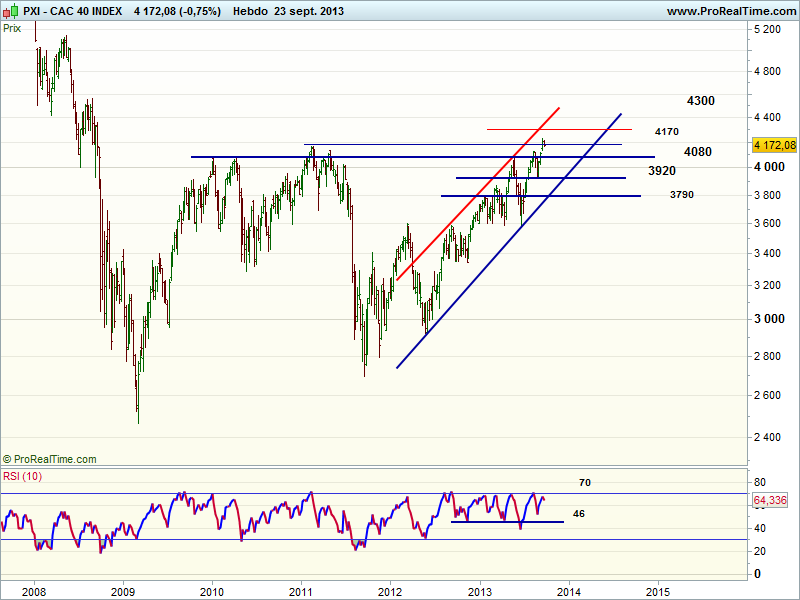Click the © ProRealTime.com watermark text
Viewport: 800px width, 600px height.
(50, 459)
